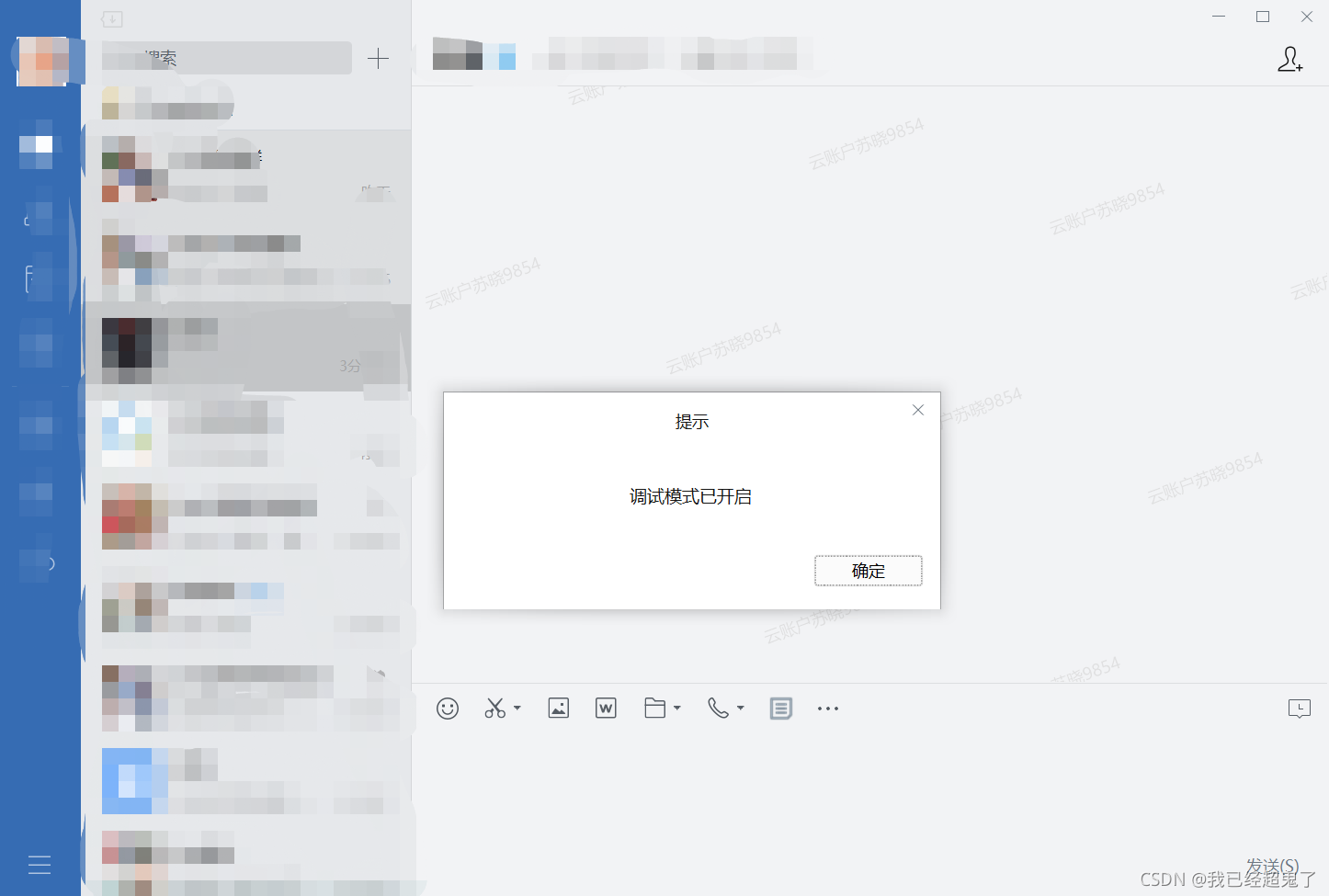Expand the phone call dropdown arrow
1329x896 pixels.
click(741, 709)
